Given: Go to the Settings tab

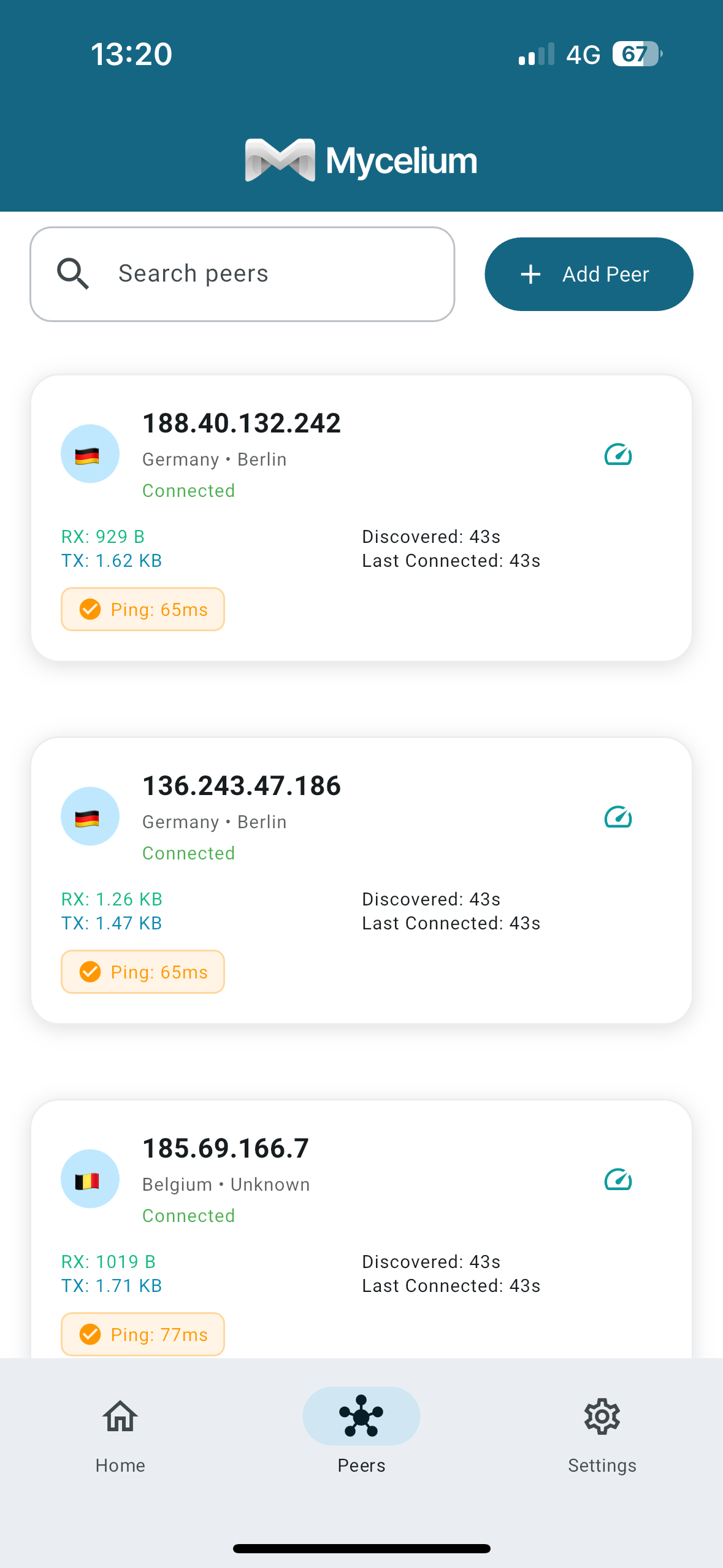Looking at the screenshot, I should coord(602,1435).
